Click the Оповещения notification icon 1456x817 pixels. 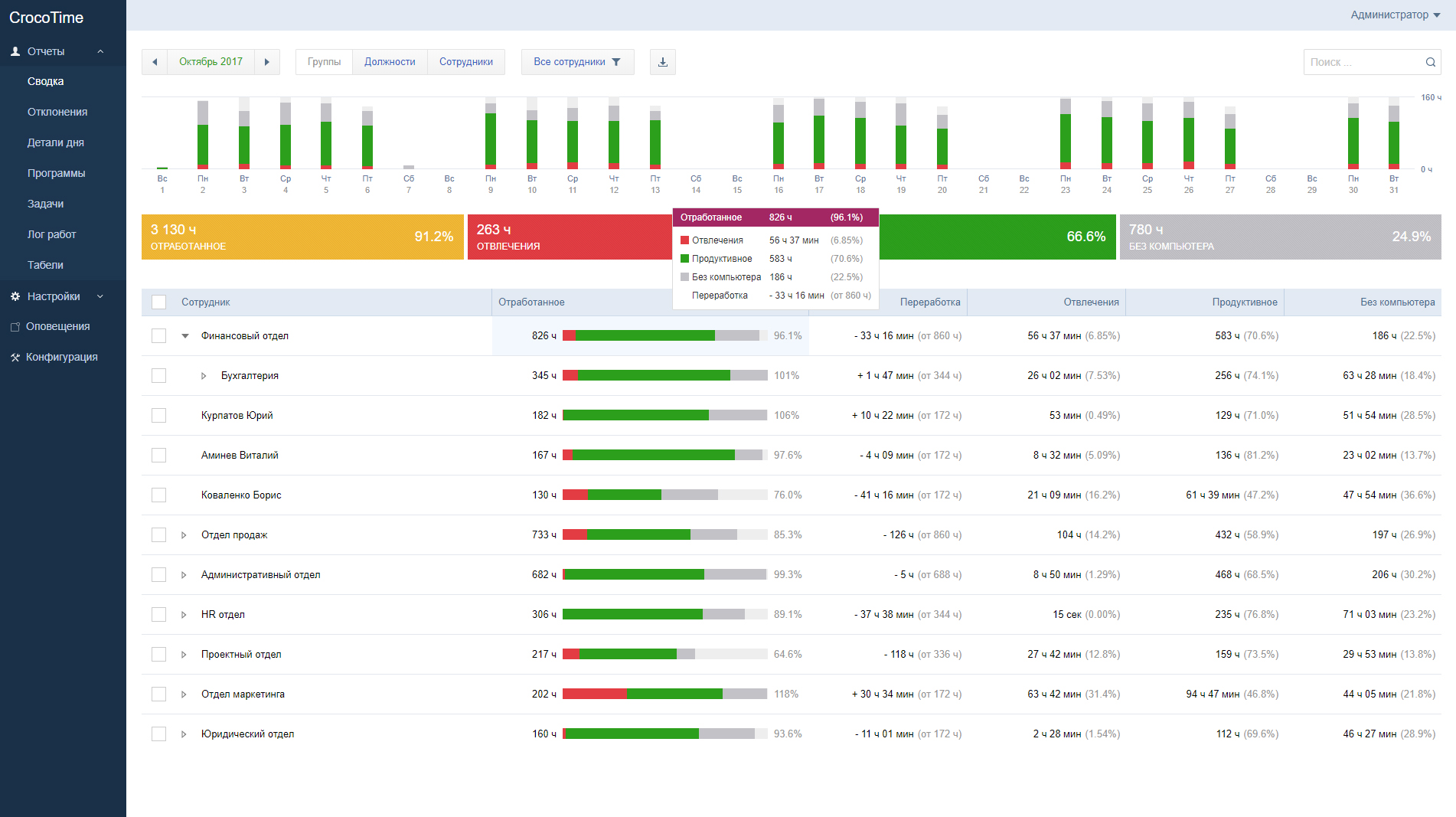click(15, 327)
